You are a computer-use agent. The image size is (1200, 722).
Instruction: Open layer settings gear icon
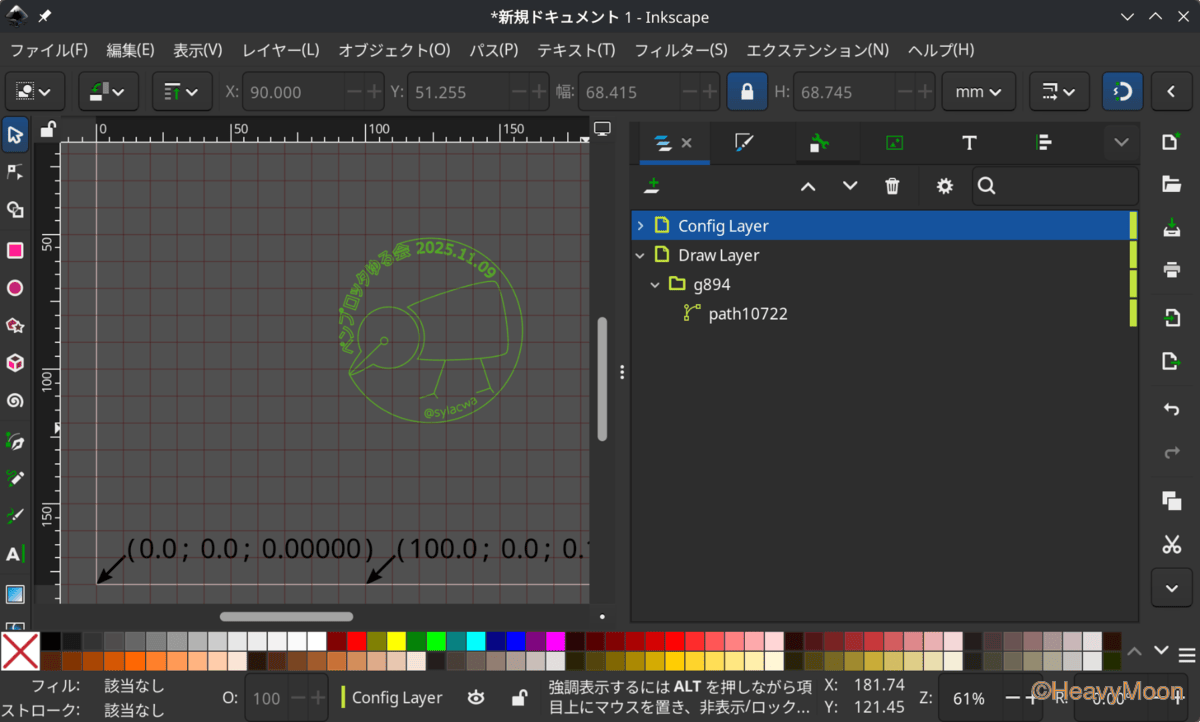944,186
